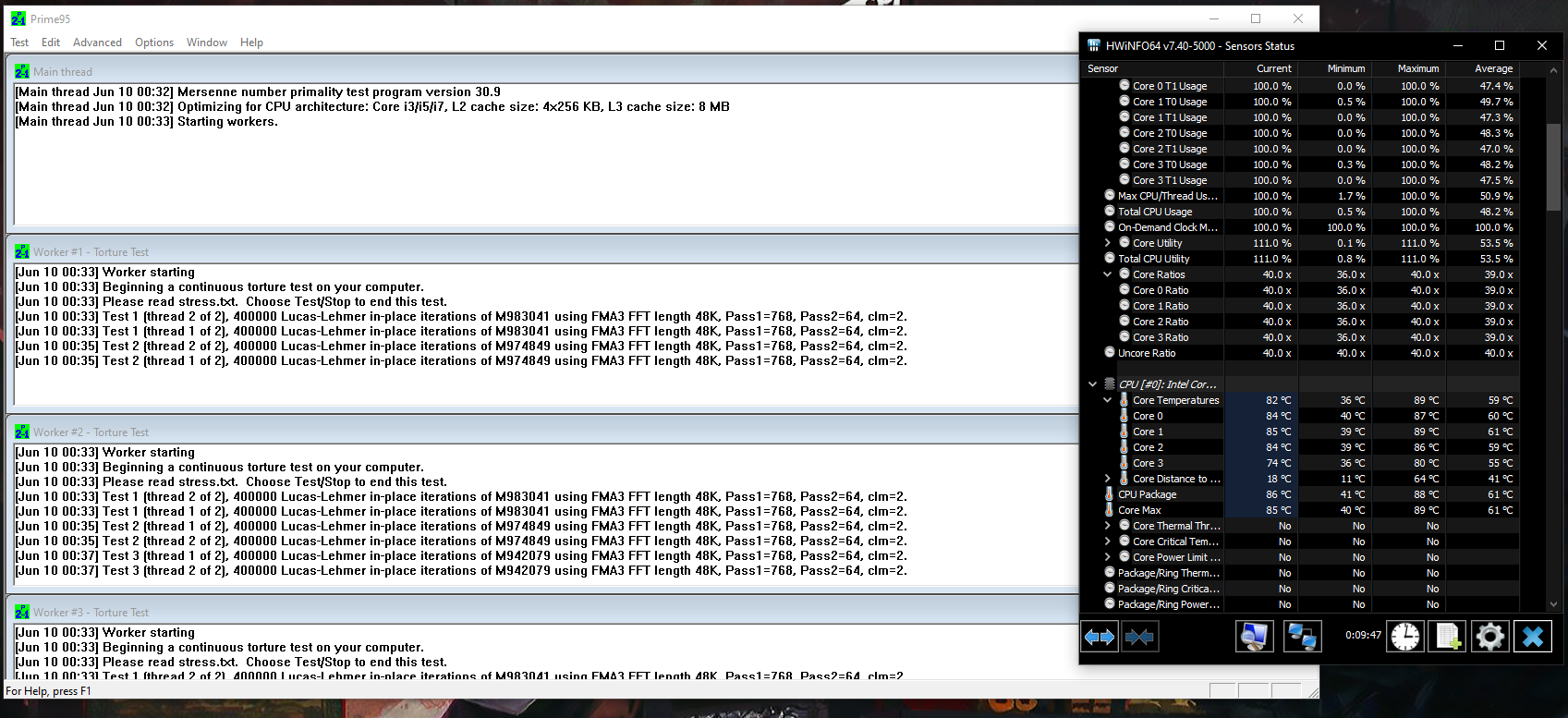Open the Test menu in Prime95
Viewport: 1568px width, 718px height.
[x=19, y=43]
